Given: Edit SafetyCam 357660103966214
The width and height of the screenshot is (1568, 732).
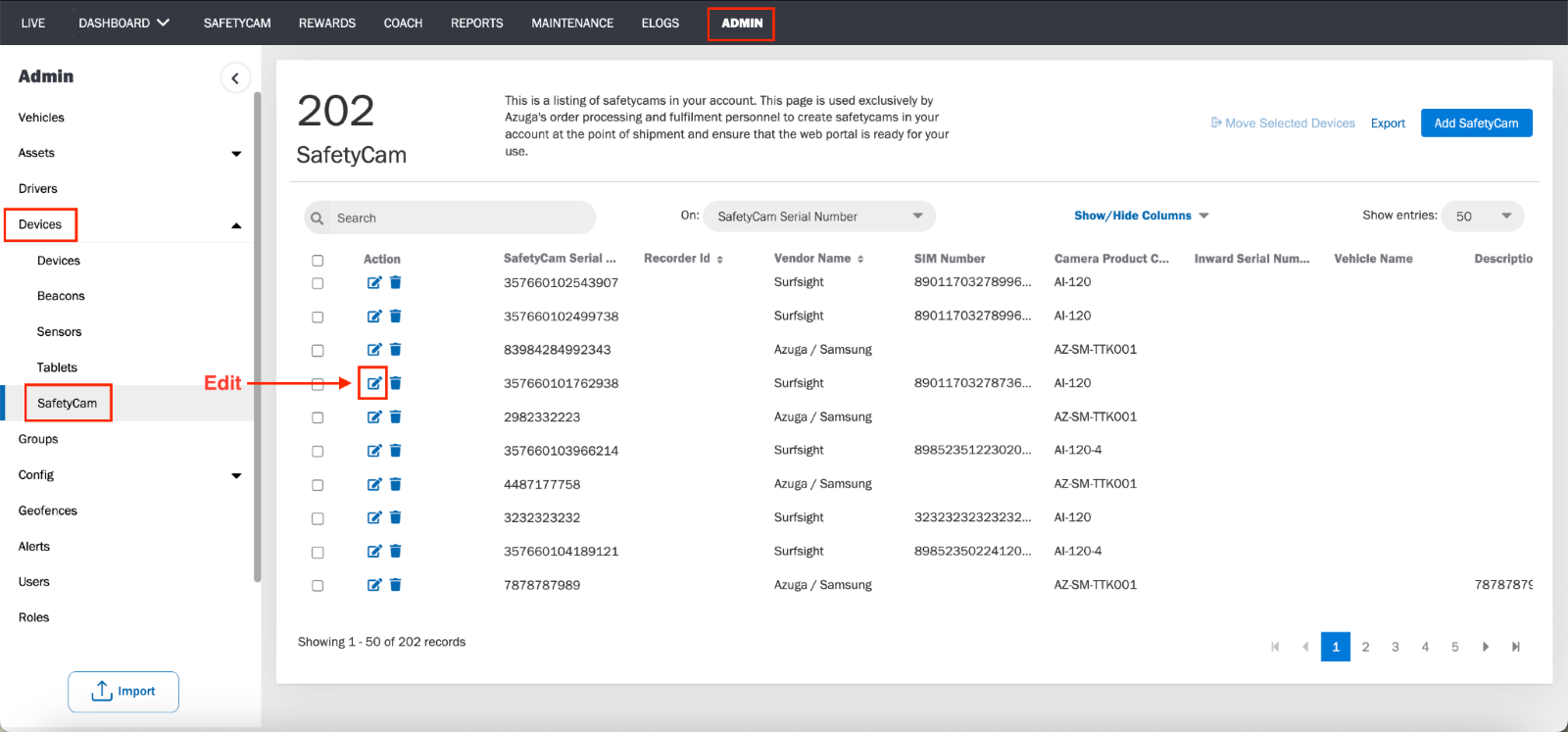Looking at the screenshot, I should [374, 451].
